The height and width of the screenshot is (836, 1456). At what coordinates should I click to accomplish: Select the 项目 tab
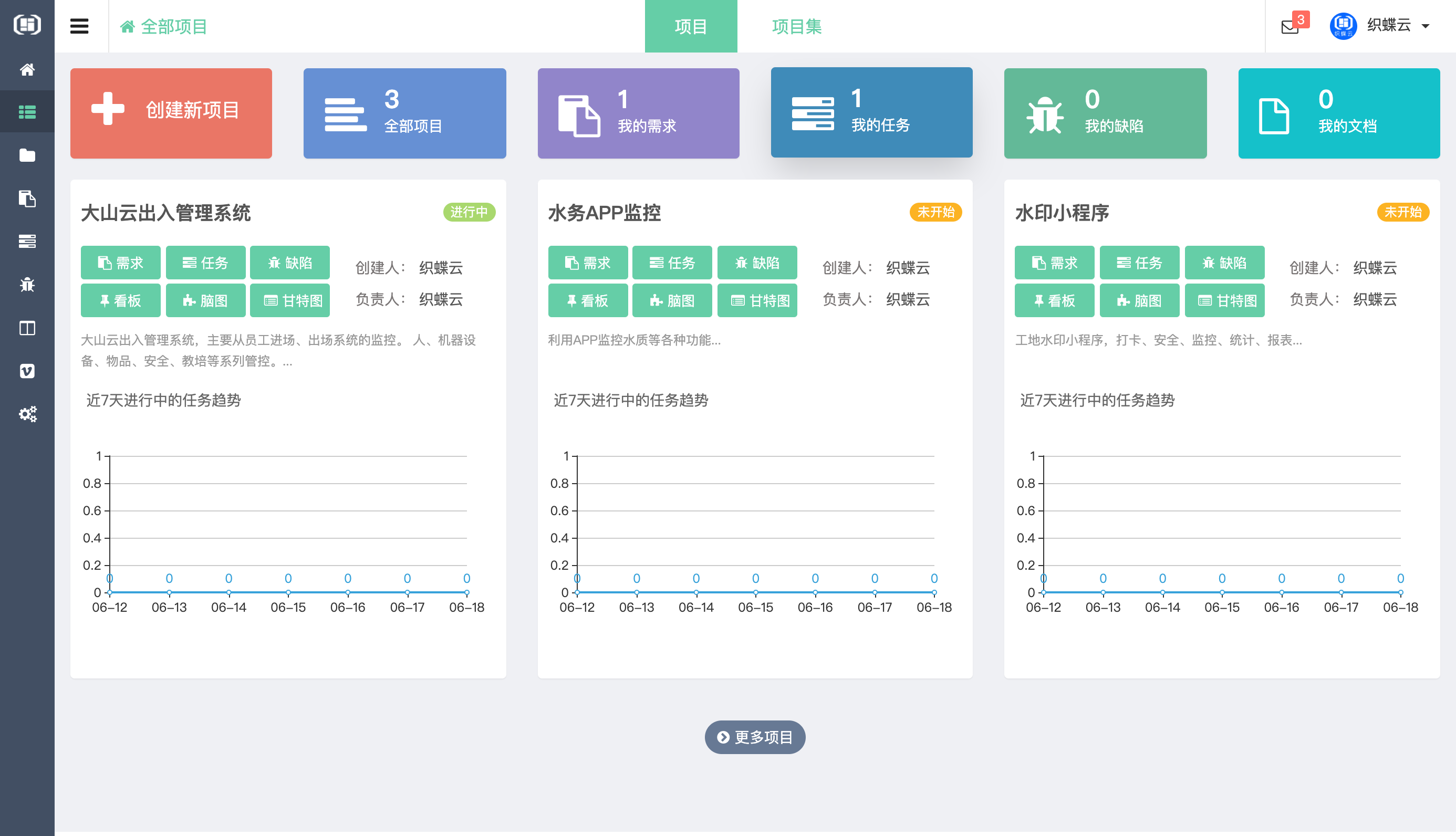(x=691, y=26)
